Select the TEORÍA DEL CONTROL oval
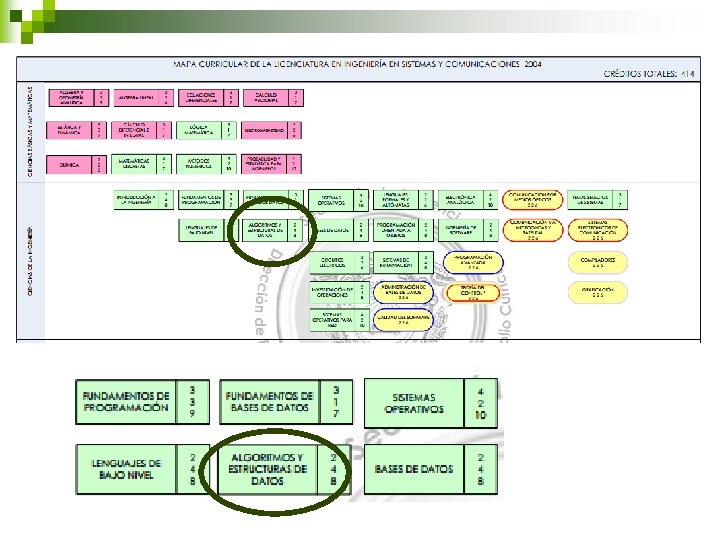Screen dimensions: 720x540 [472, 293]
